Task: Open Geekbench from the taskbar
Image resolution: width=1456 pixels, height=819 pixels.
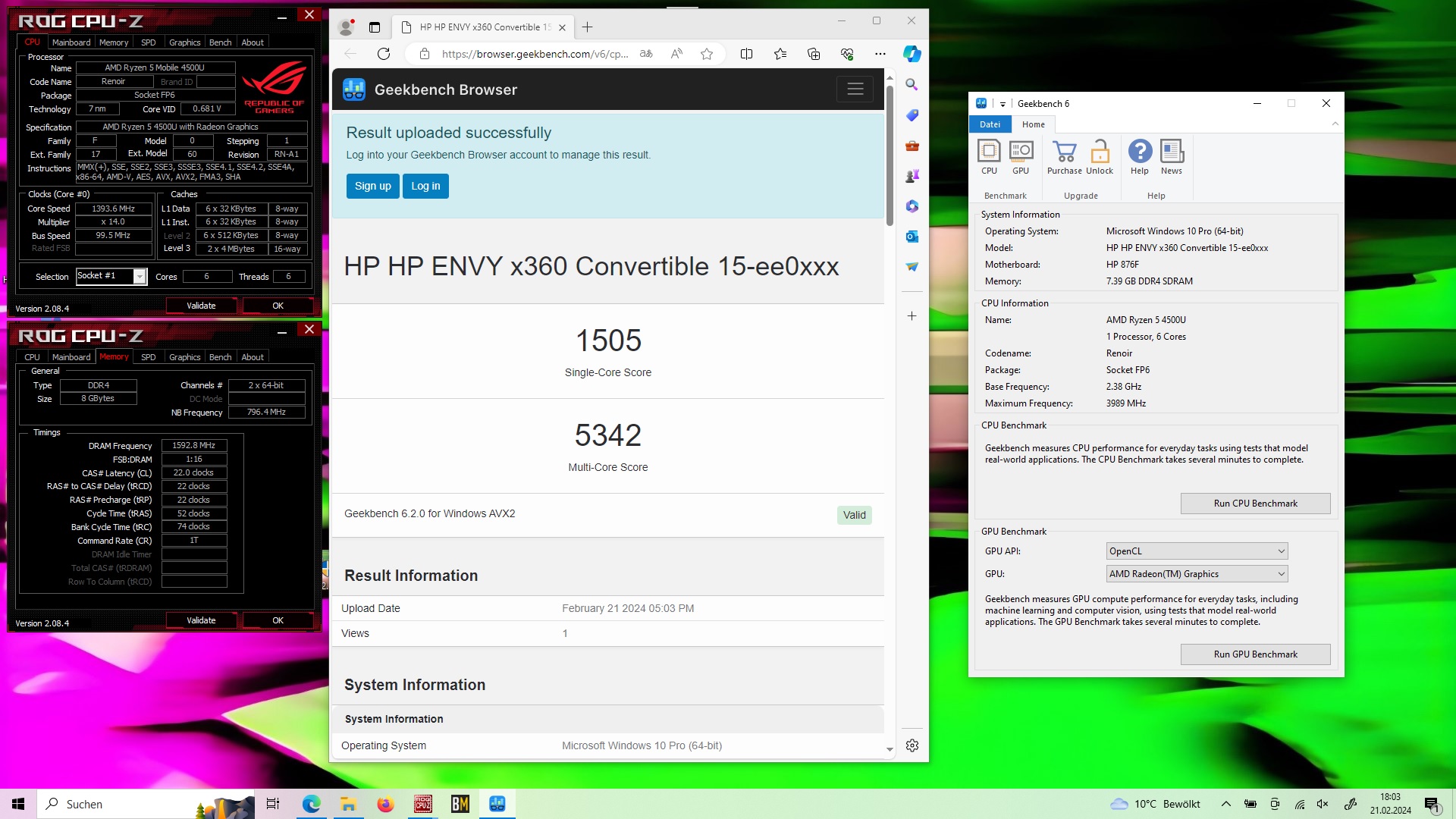Action: [x=497, y=804]
